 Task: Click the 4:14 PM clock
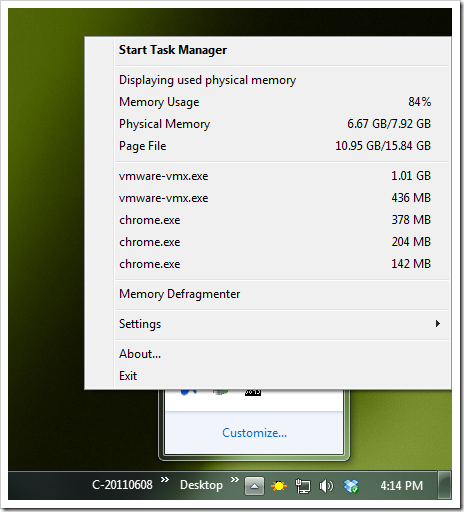point(401,486)
